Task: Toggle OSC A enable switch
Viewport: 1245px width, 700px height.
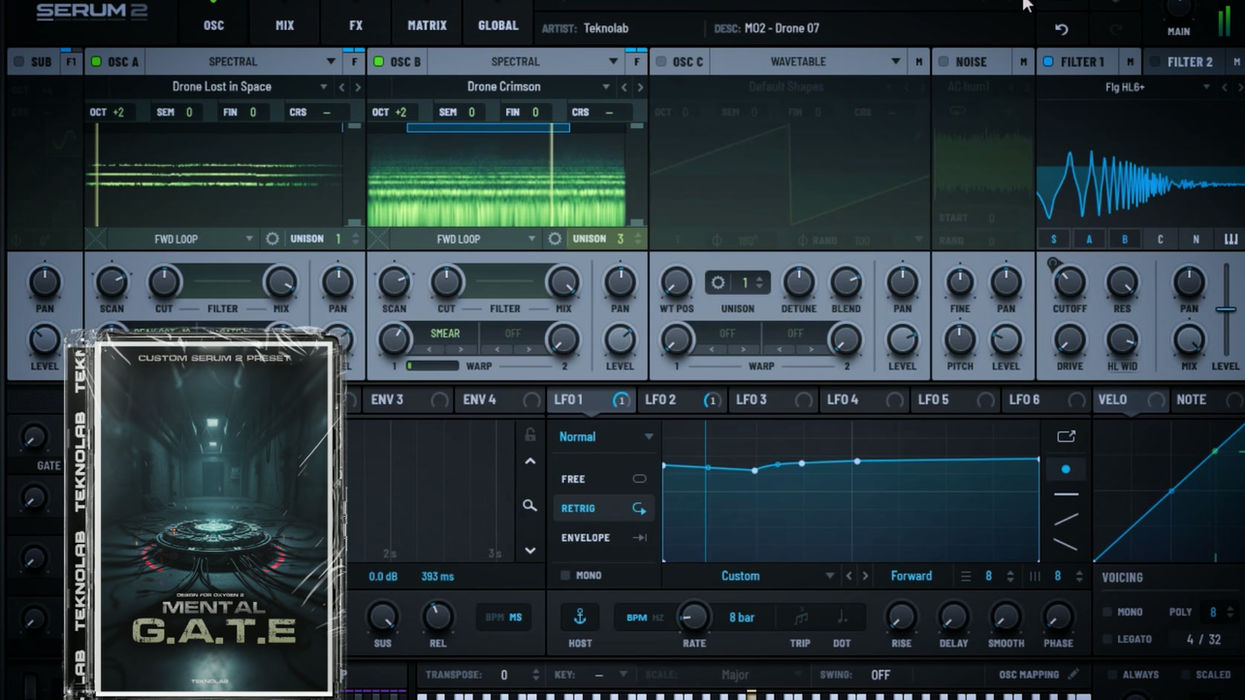Action: pos(96,62)
